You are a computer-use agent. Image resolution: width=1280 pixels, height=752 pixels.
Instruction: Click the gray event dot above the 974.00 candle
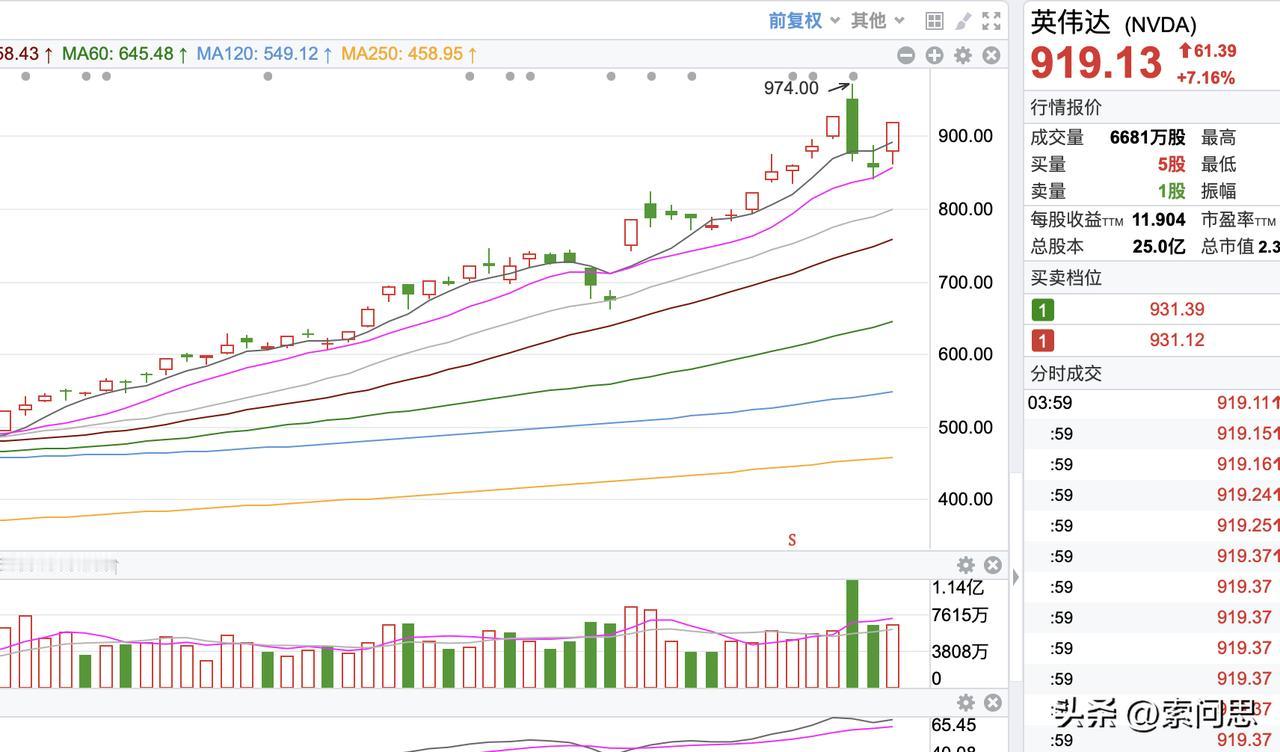(853, 76)
